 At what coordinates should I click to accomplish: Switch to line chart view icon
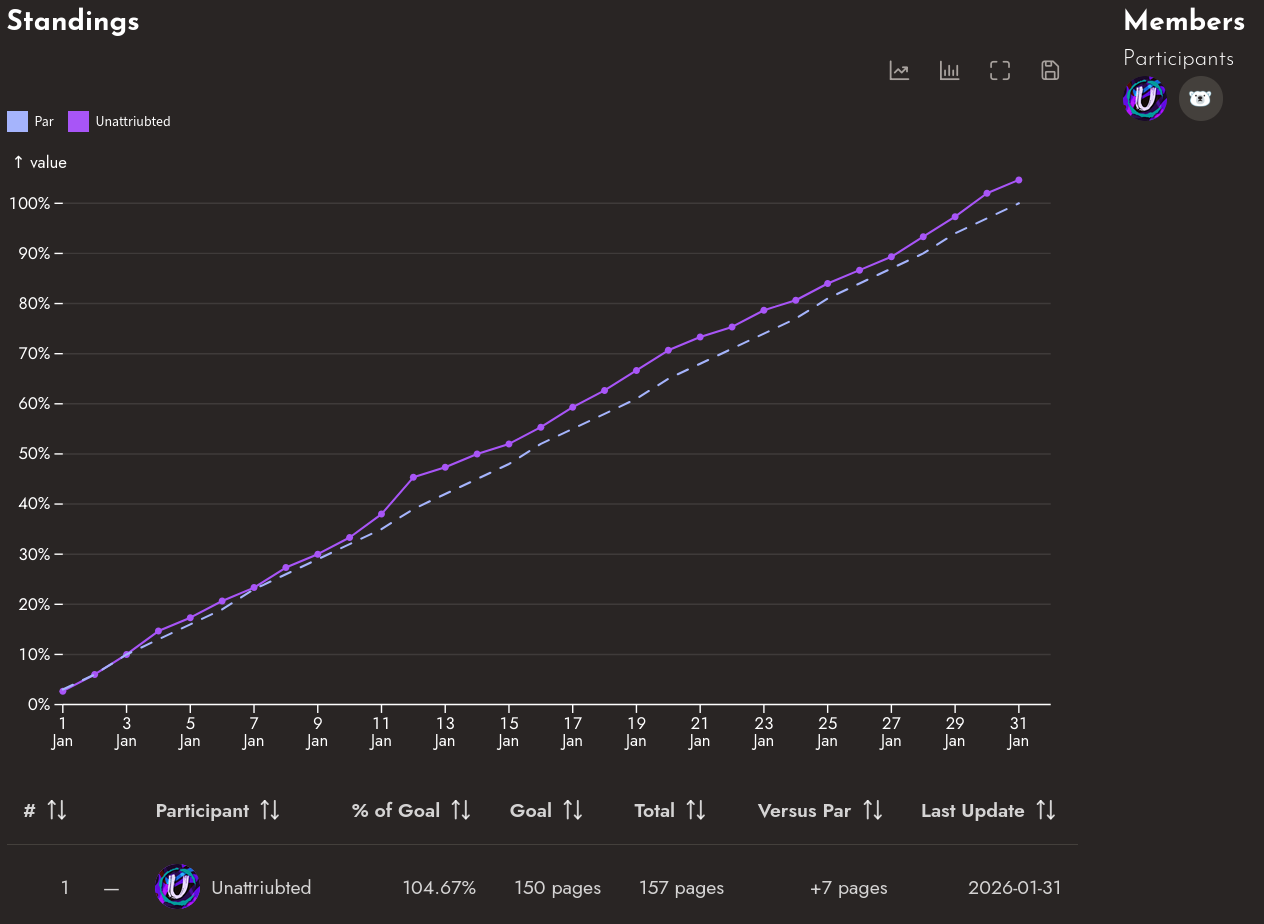[899, 70]
